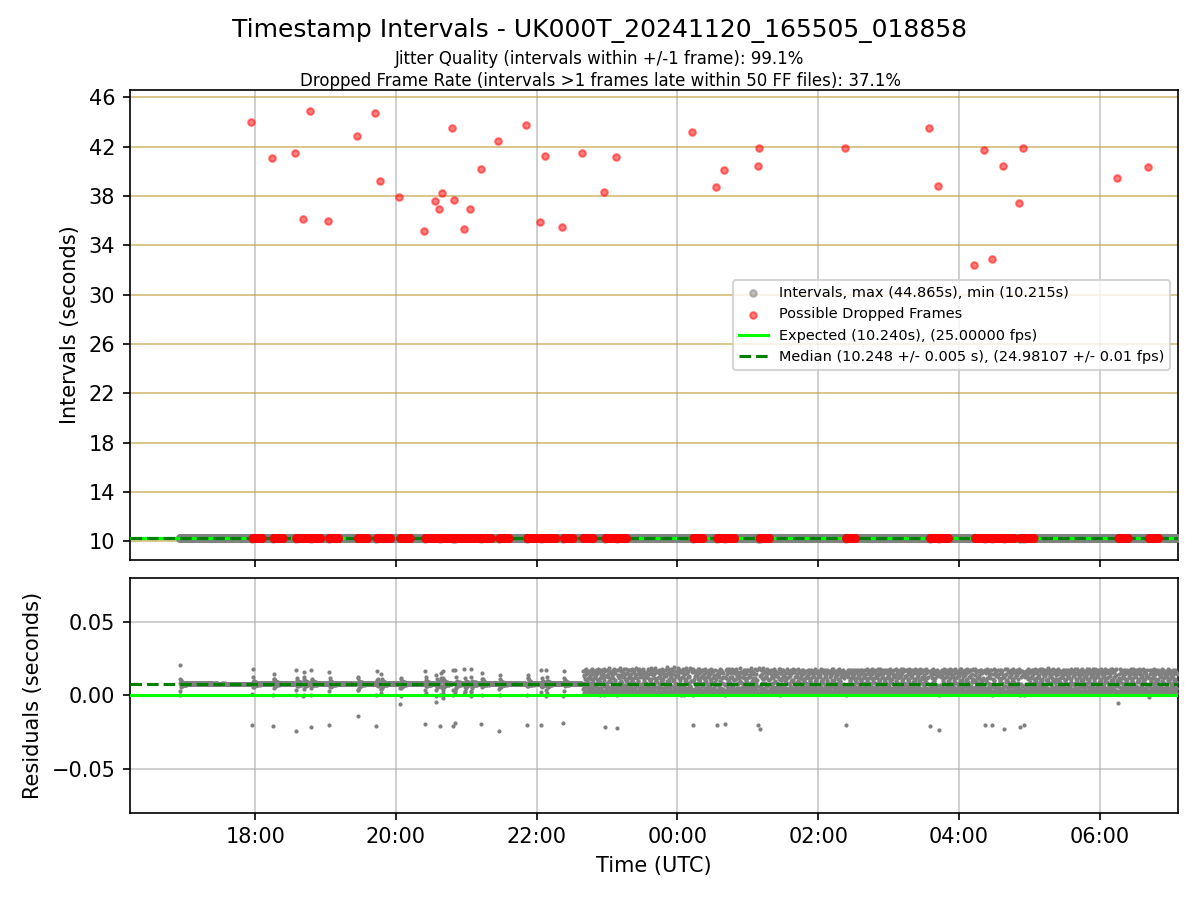
Task: Click the 'Time (UTC)' x-axis label
Action: click(653, 865)
